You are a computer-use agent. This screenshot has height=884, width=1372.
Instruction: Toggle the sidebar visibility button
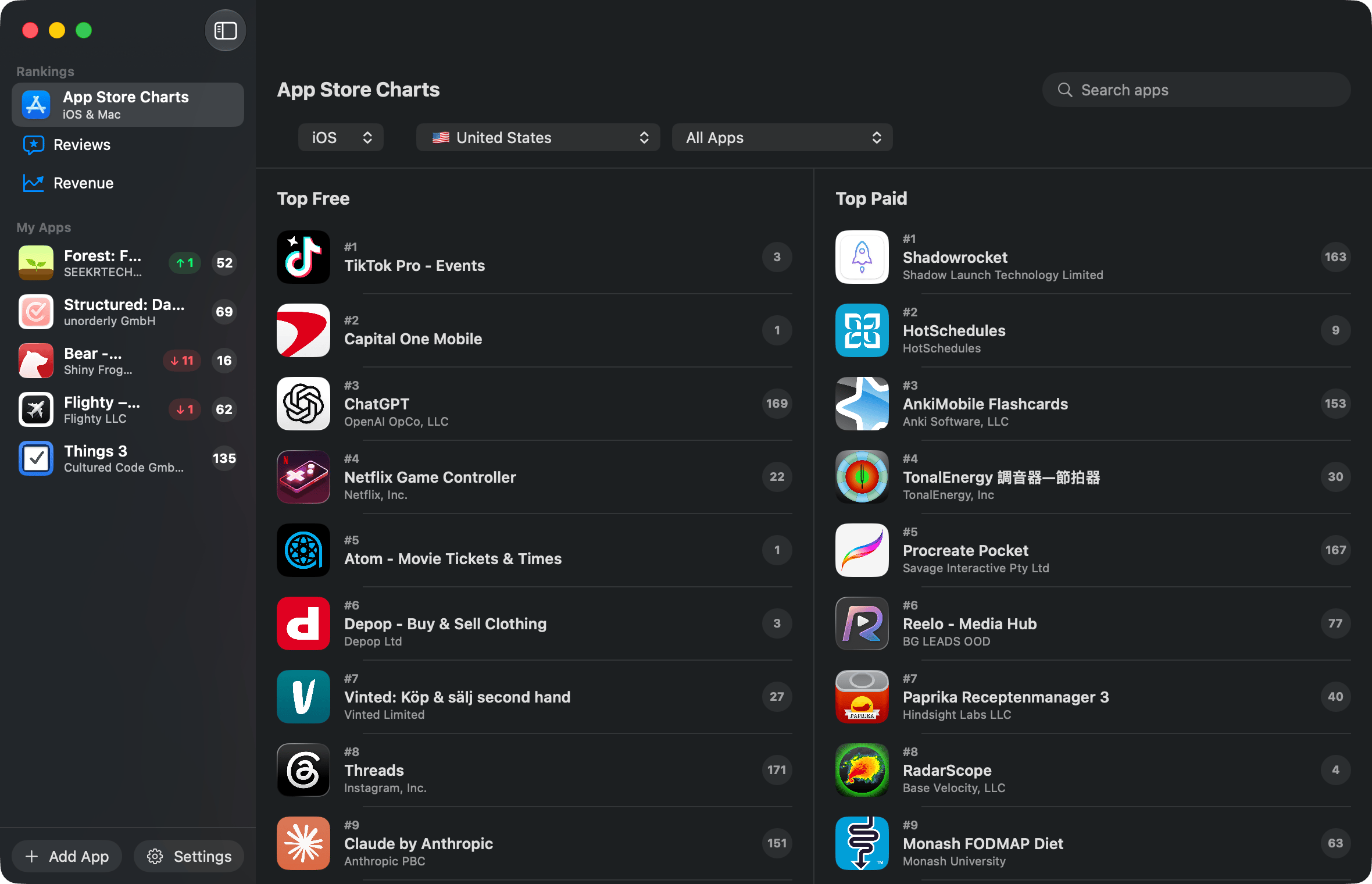pos(226,30)
